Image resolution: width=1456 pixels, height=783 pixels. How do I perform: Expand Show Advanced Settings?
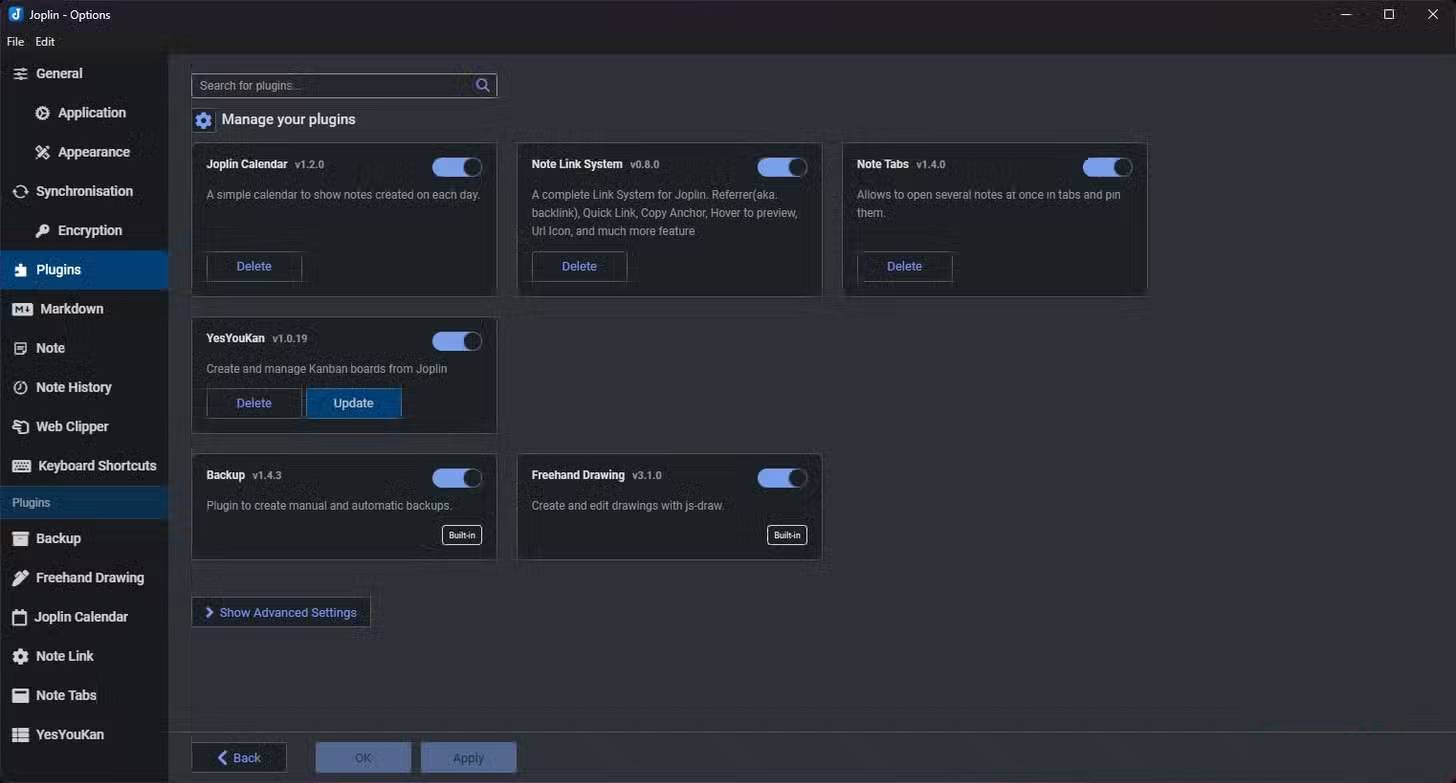point(281,613)
